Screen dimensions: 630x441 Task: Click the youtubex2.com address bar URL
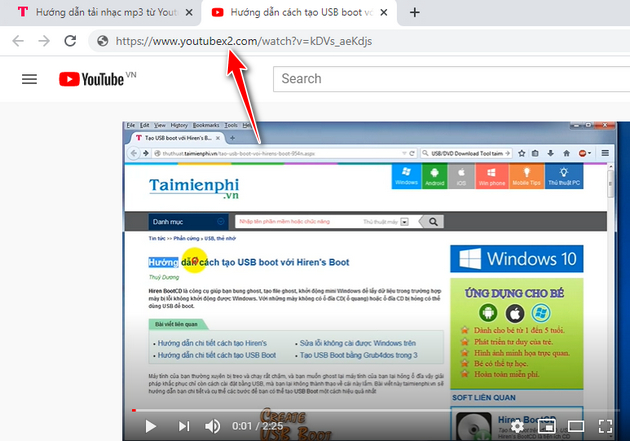(x=243, y=41)
